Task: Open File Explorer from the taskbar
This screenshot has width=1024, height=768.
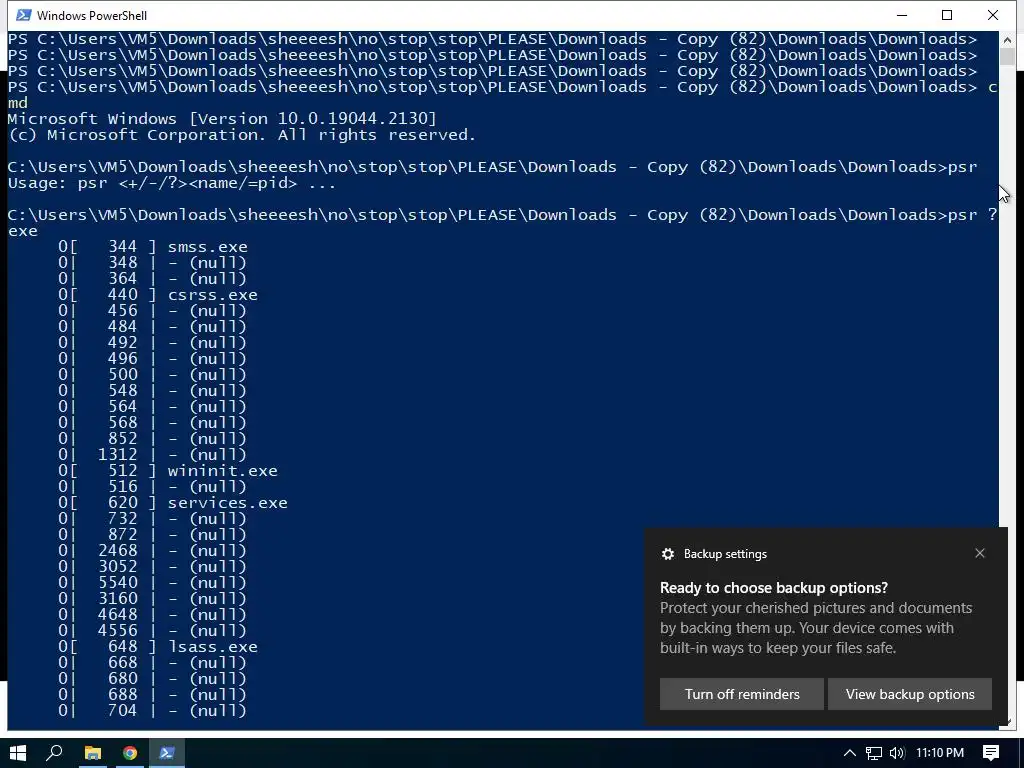Action: pyautogui.click(x=93, y=753)
